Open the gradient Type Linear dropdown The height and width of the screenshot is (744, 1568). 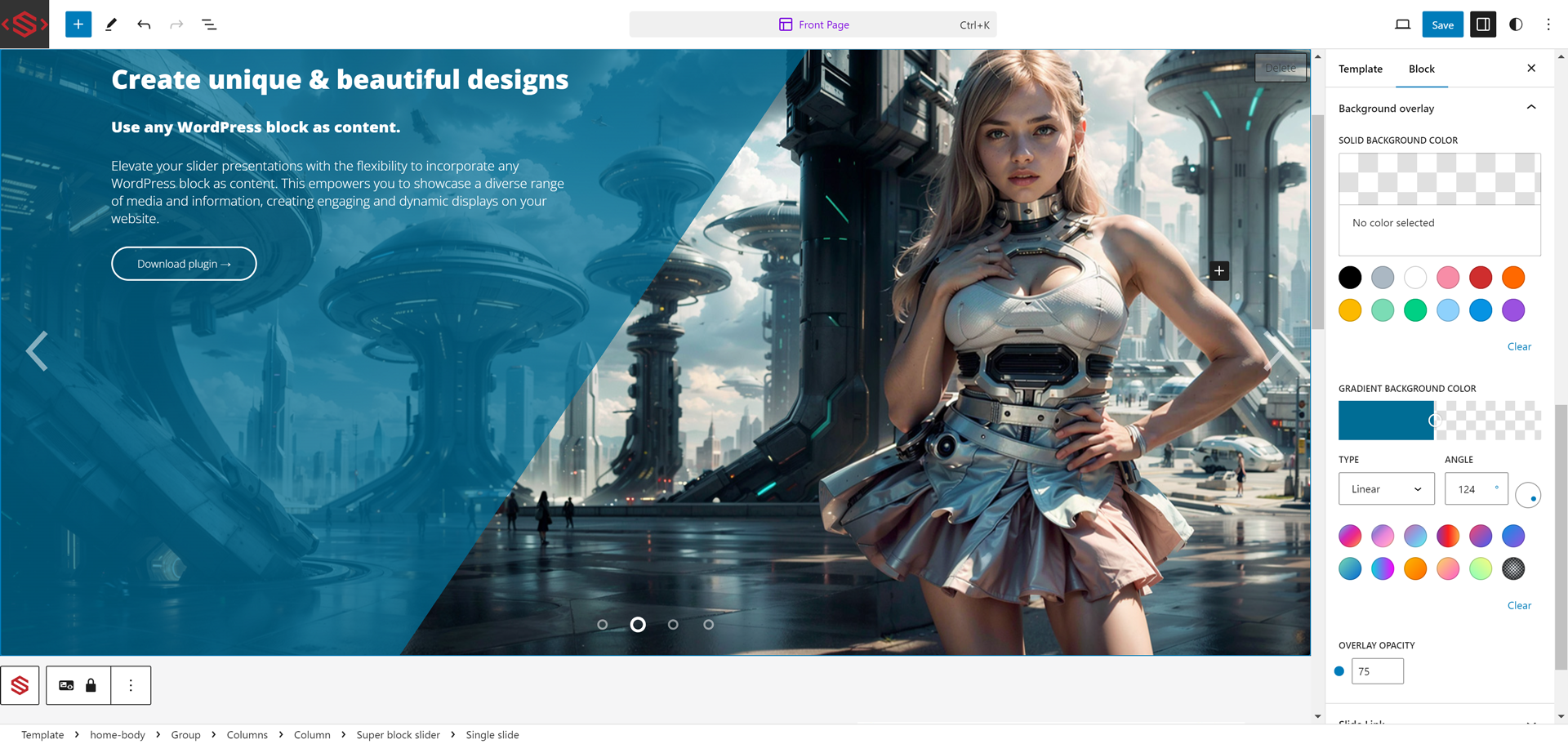[1387, 489]
